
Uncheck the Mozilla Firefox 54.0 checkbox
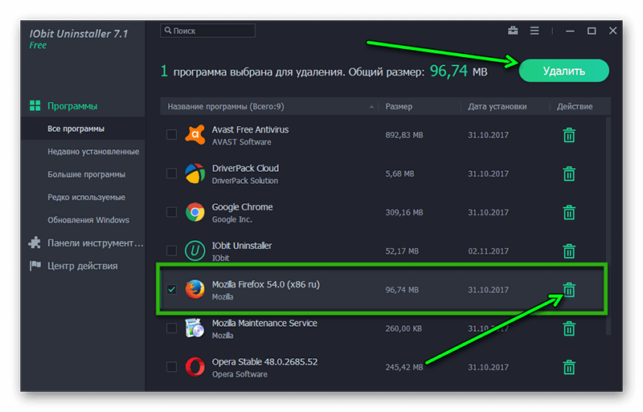[171, 289]
